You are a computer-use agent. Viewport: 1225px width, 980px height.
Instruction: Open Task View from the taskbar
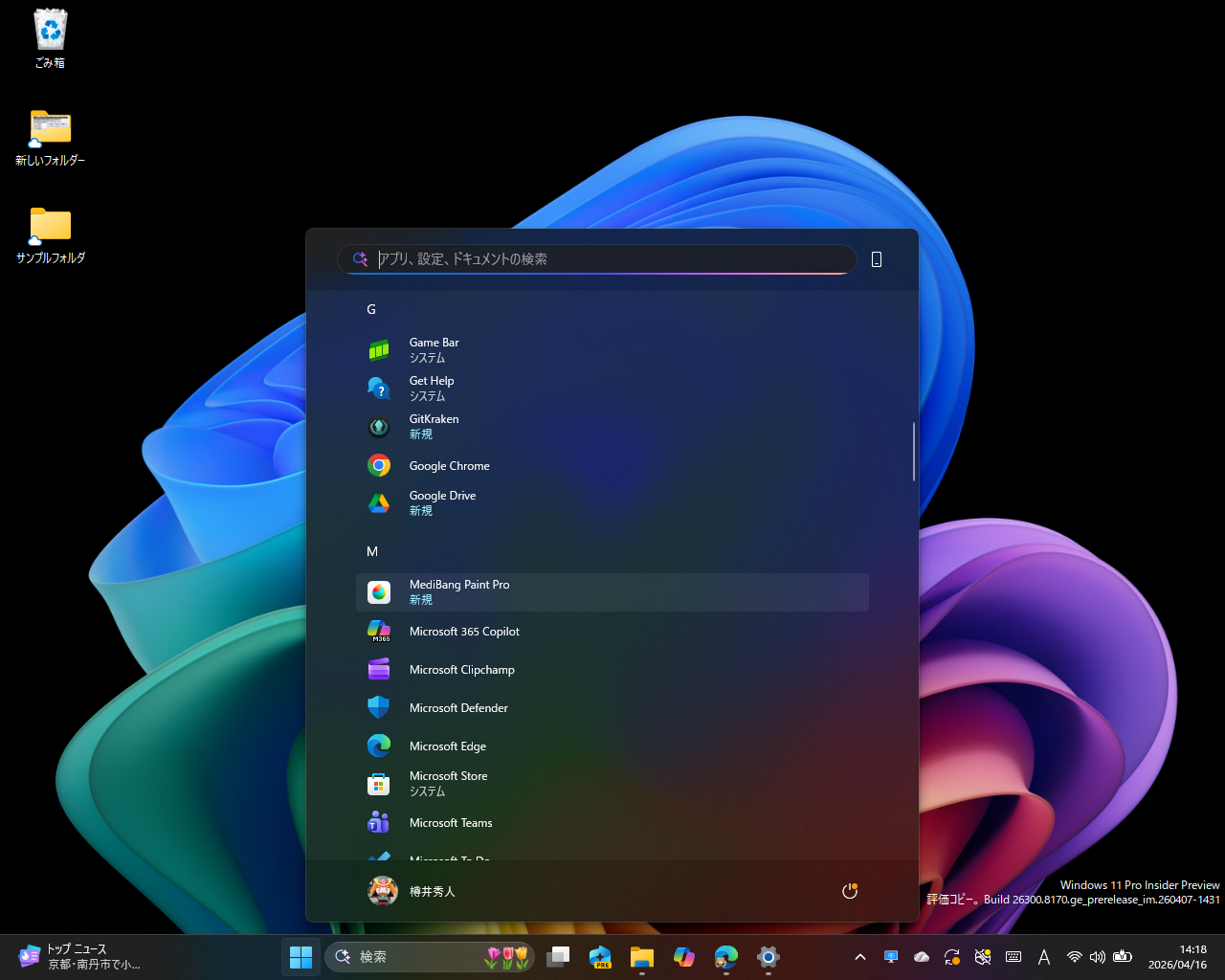pos(558,957)
